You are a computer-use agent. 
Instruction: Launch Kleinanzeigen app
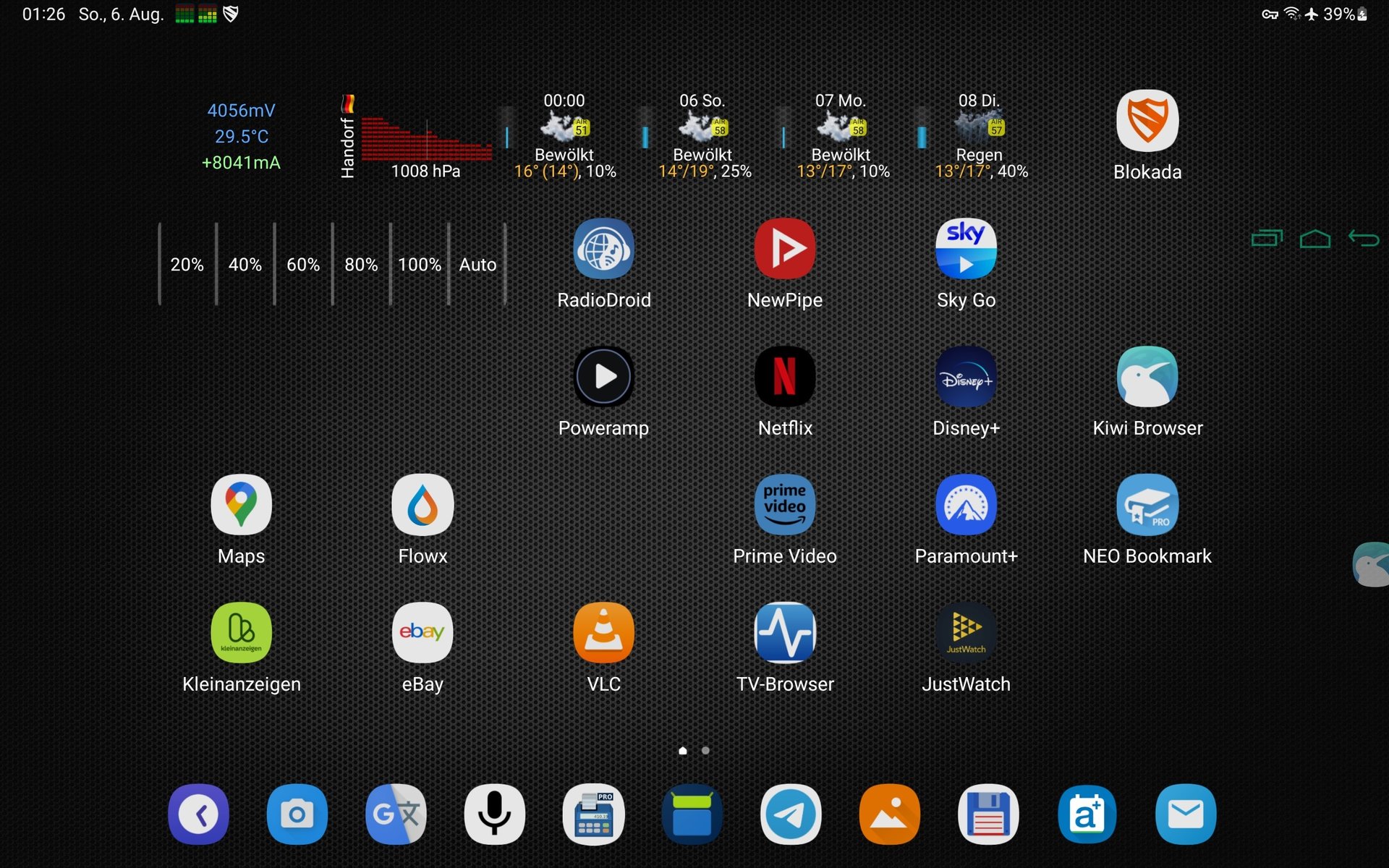pyautogui.click(x=242, y=633)
